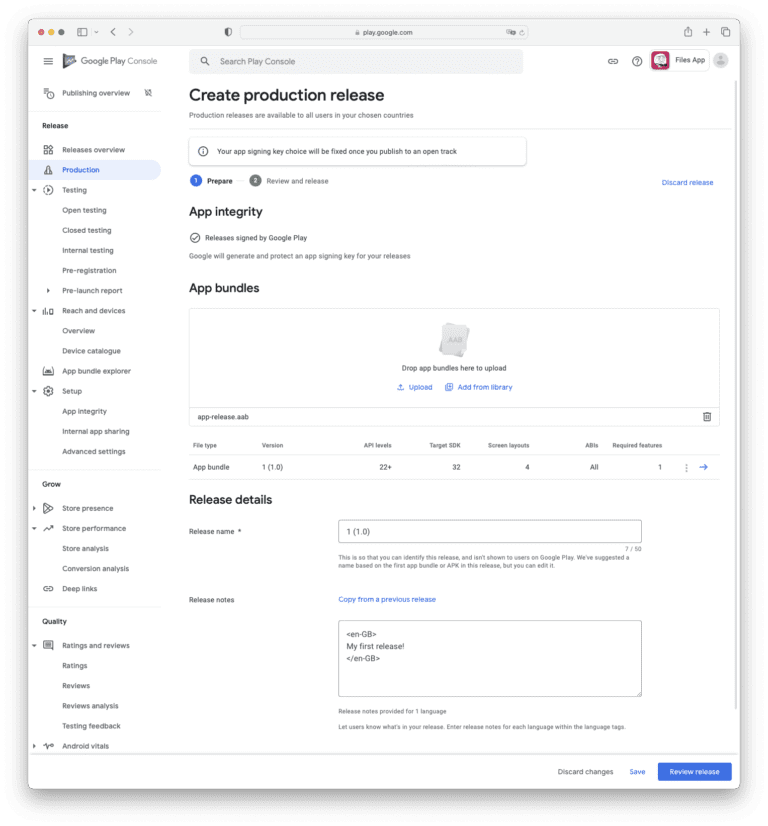Screen dimensions: 768x826
Task: Collapse the Testing section
Action: pos(34,190)
